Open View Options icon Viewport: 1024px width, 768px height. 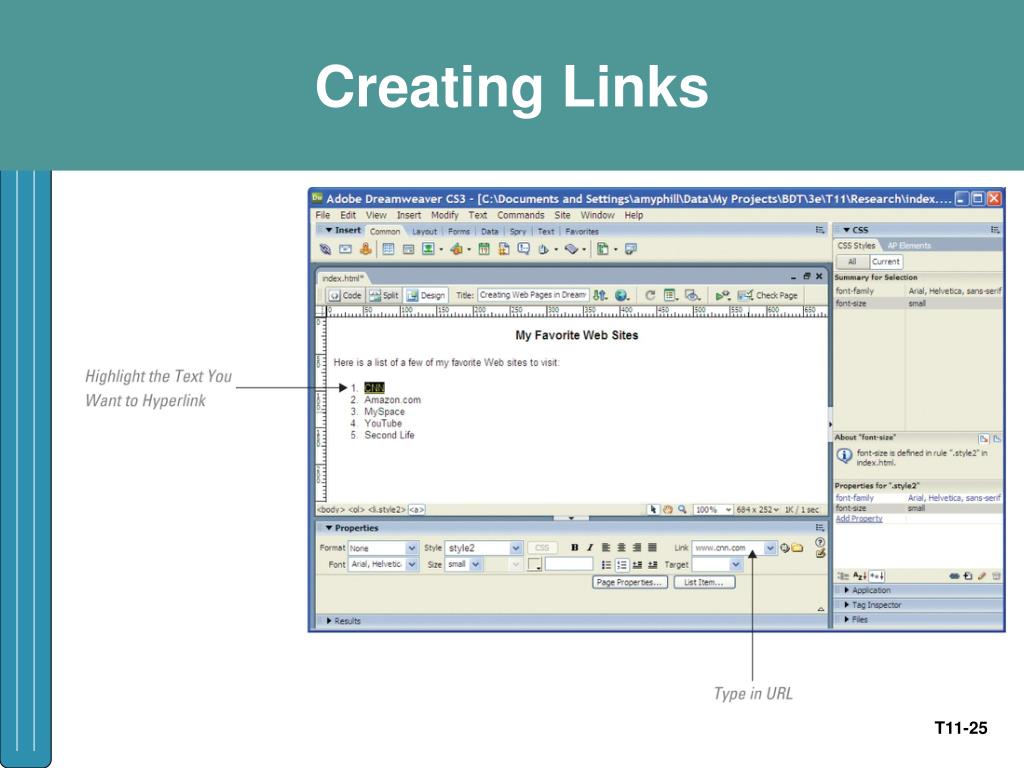click(x=669, y=295)
